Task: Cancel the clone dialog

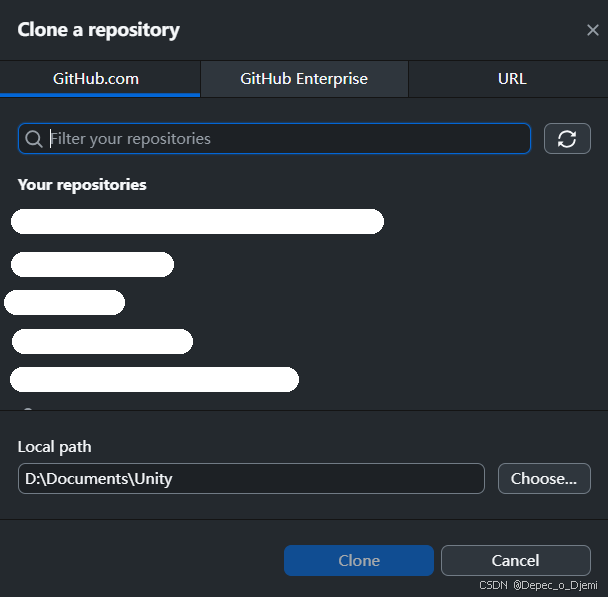Action: click(516, 561)
